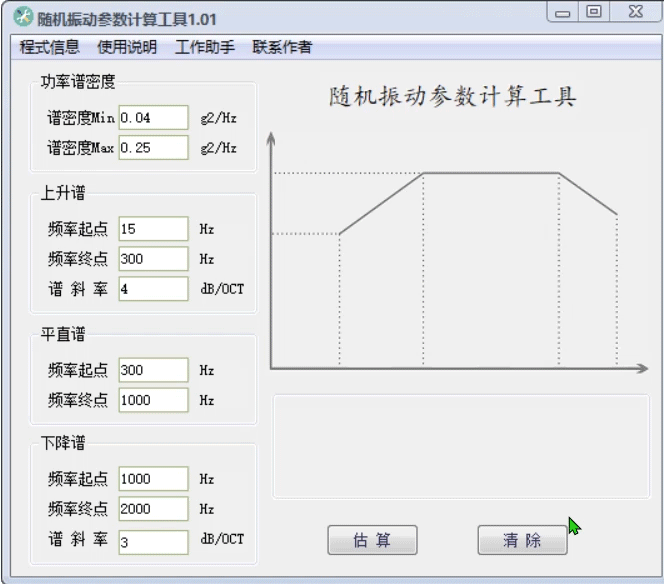This screenshot has width=664, height=584.
Task: Click the spectrum curve diagram
Action: point(459,253)
